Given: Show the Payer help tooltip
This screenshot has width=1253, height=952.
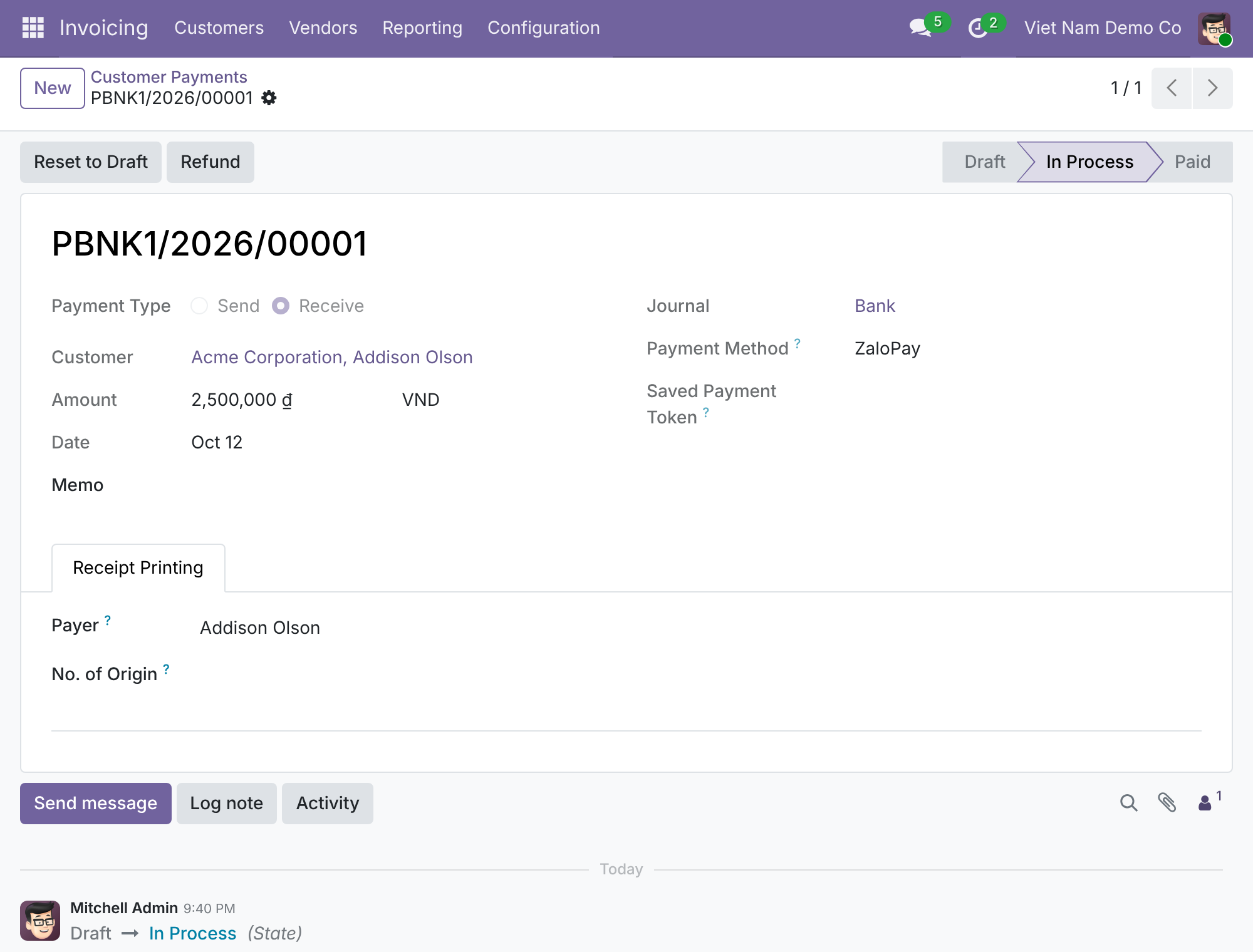Looking at the screenshot, I should (x=108, y=620).
